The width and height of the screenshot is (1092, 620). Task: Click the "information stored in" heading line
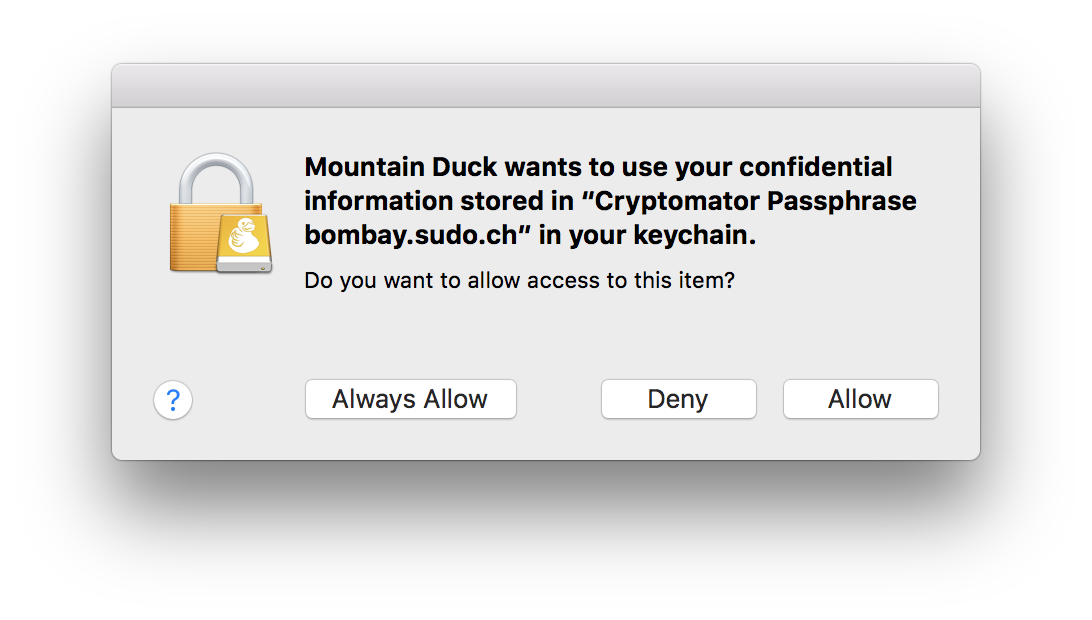click(x=439, y=201)
